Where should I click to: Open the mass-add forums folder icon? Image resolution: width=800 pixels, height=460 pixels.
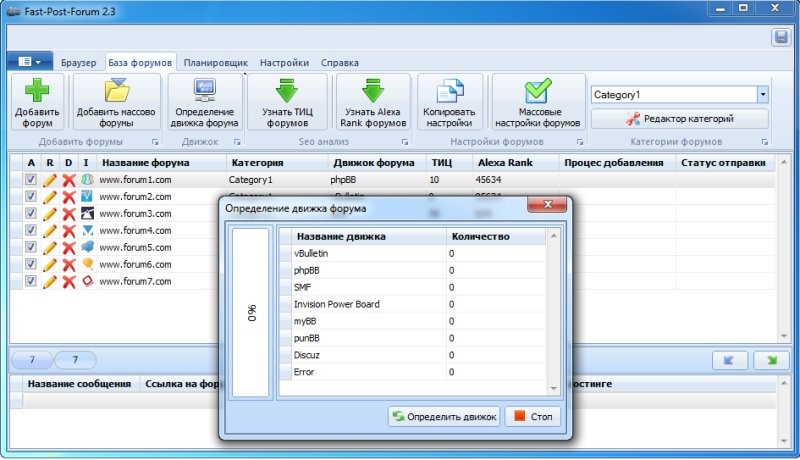pos(117,91)
